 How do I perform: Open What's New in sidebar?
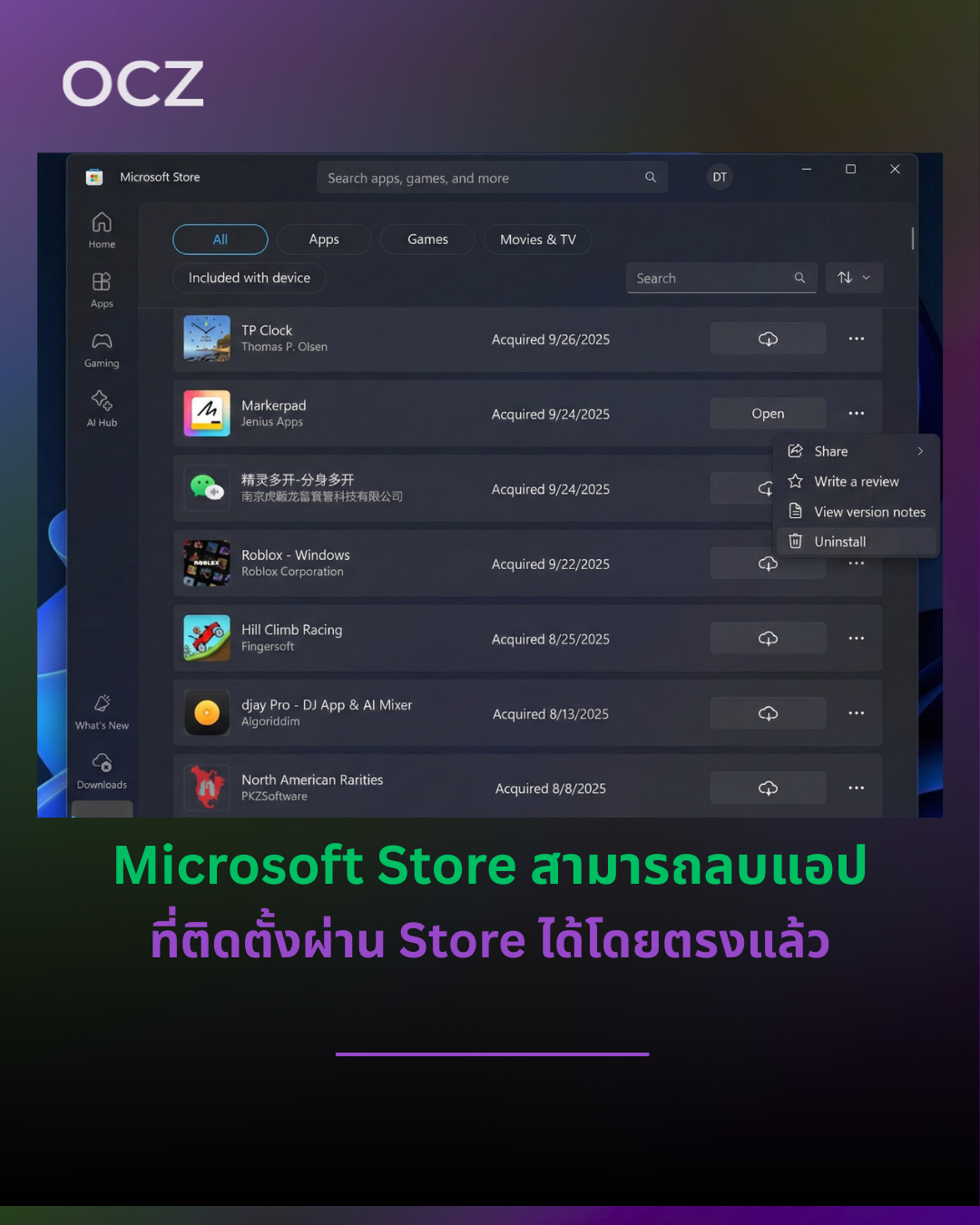point(102,711)
